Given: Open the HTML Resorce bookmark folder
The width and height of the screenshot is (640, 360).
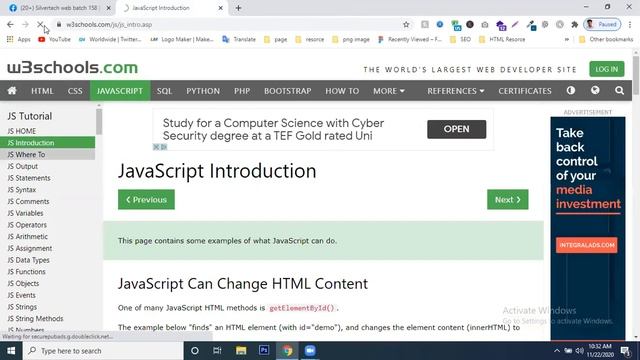Looking at the screenshot, I should pos(502,40).
